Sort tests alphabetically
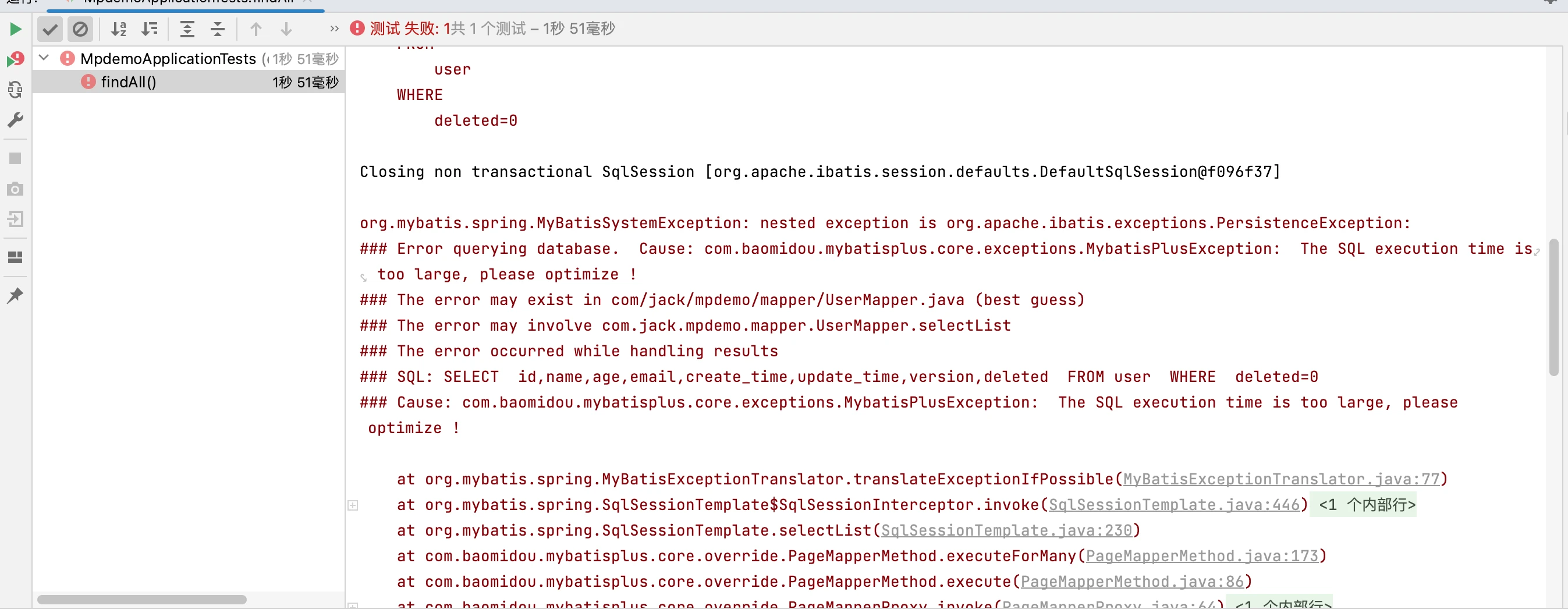Image resolution: width=1568 pixels, height=609 pixels. click(119, 29)
